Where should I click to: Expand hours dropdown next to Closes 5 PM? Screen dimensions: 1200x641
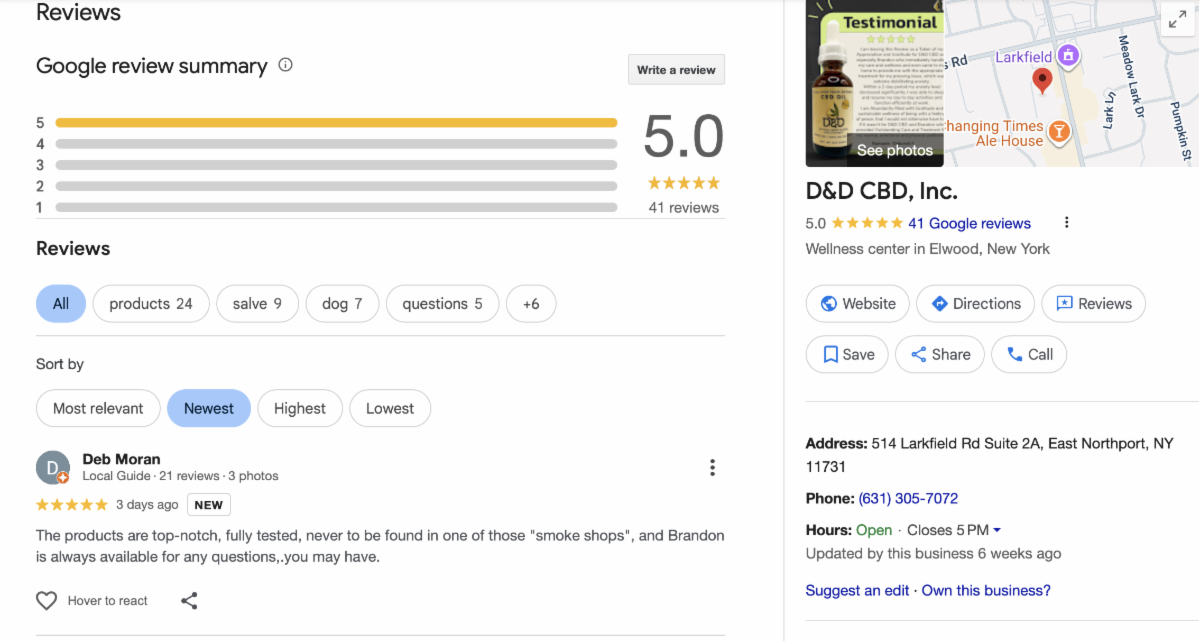point(997,530)
